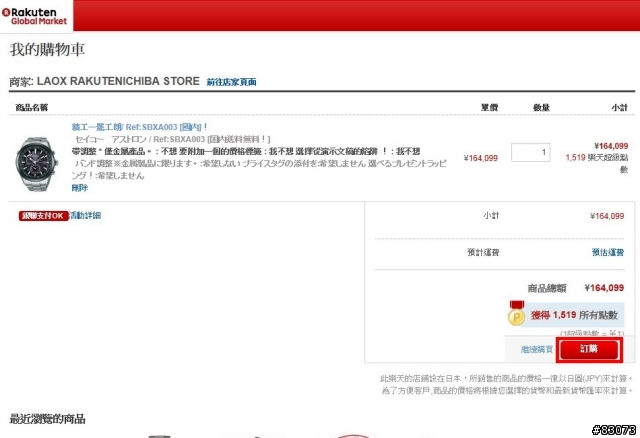Delete item using 刪除 link

80,188
